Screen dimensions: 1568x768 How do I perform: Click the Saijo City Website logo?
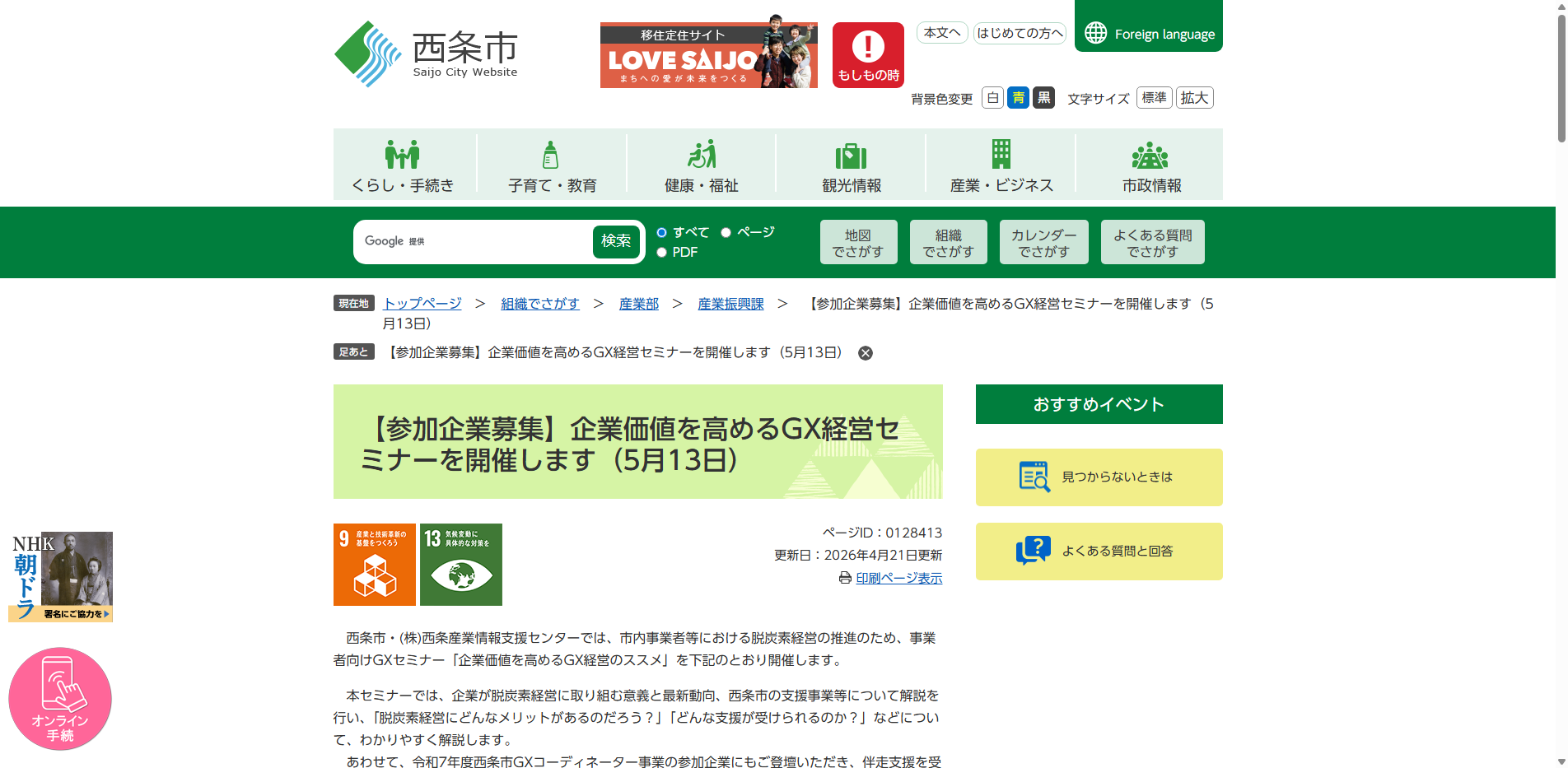426,54
